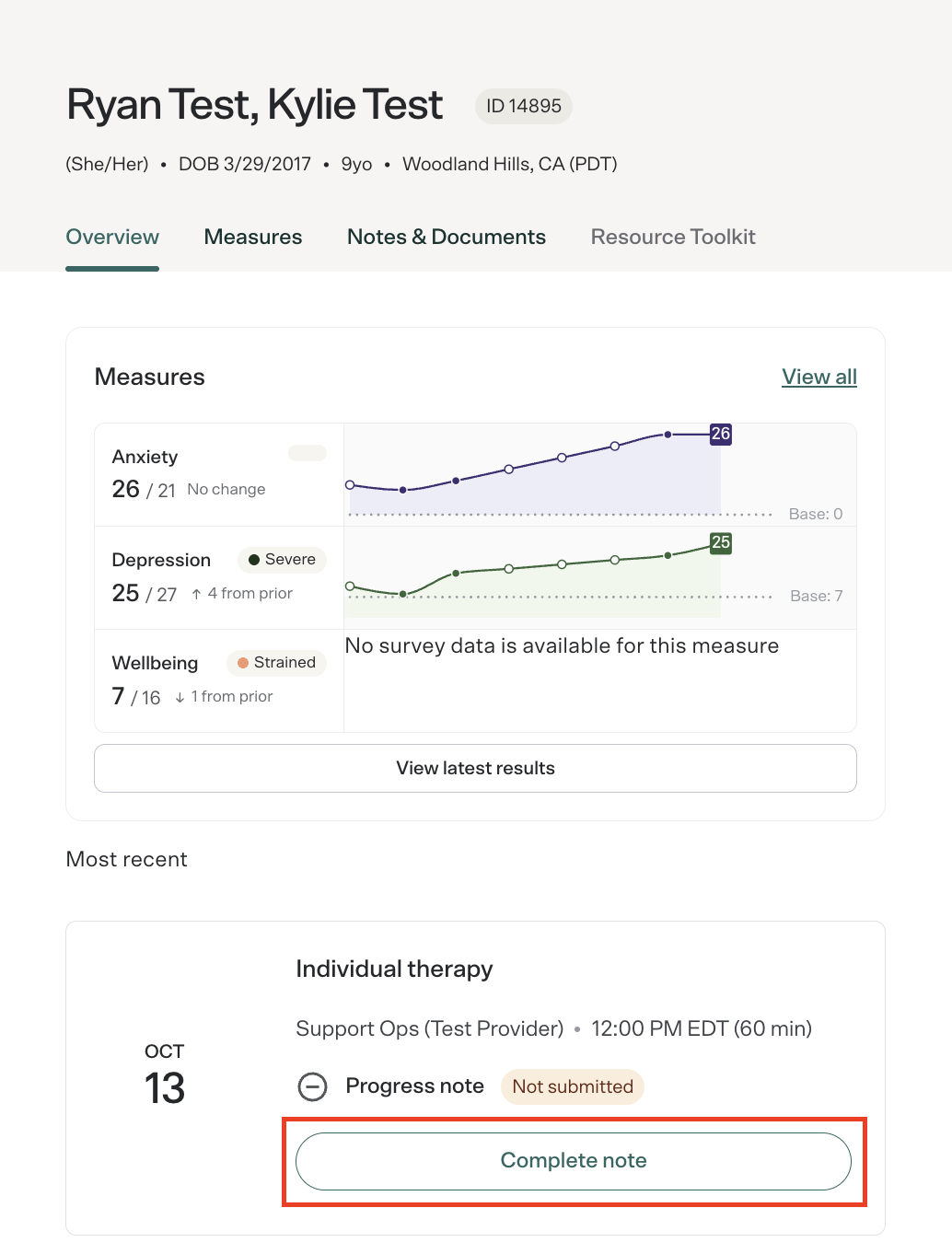The height and width of the screenshot is (1254, 952).
Task: Click the Base: 0 label in anxiety chart
Action: [816, 514]
